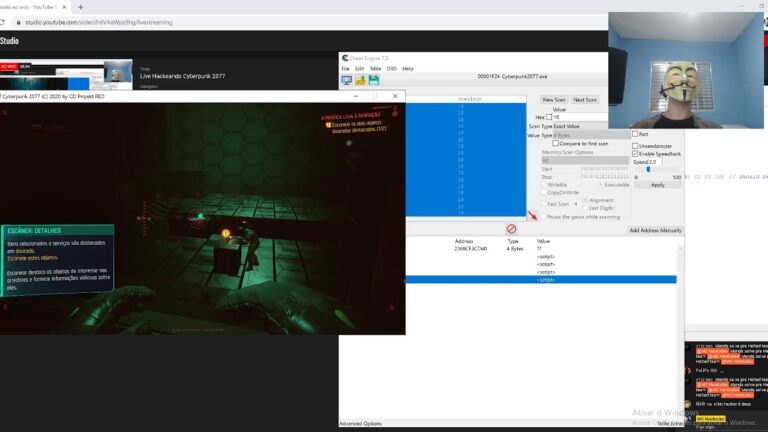Click the New Scan button
Screen dimensions: 768x432
pos(554,99)
